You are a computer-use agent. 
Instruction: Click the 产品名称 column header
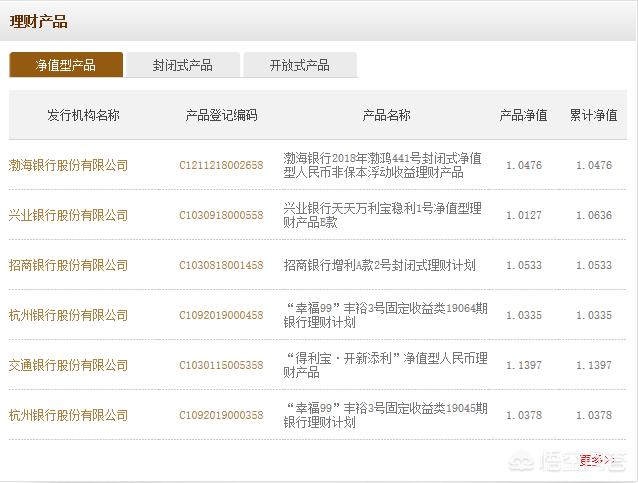386,115
